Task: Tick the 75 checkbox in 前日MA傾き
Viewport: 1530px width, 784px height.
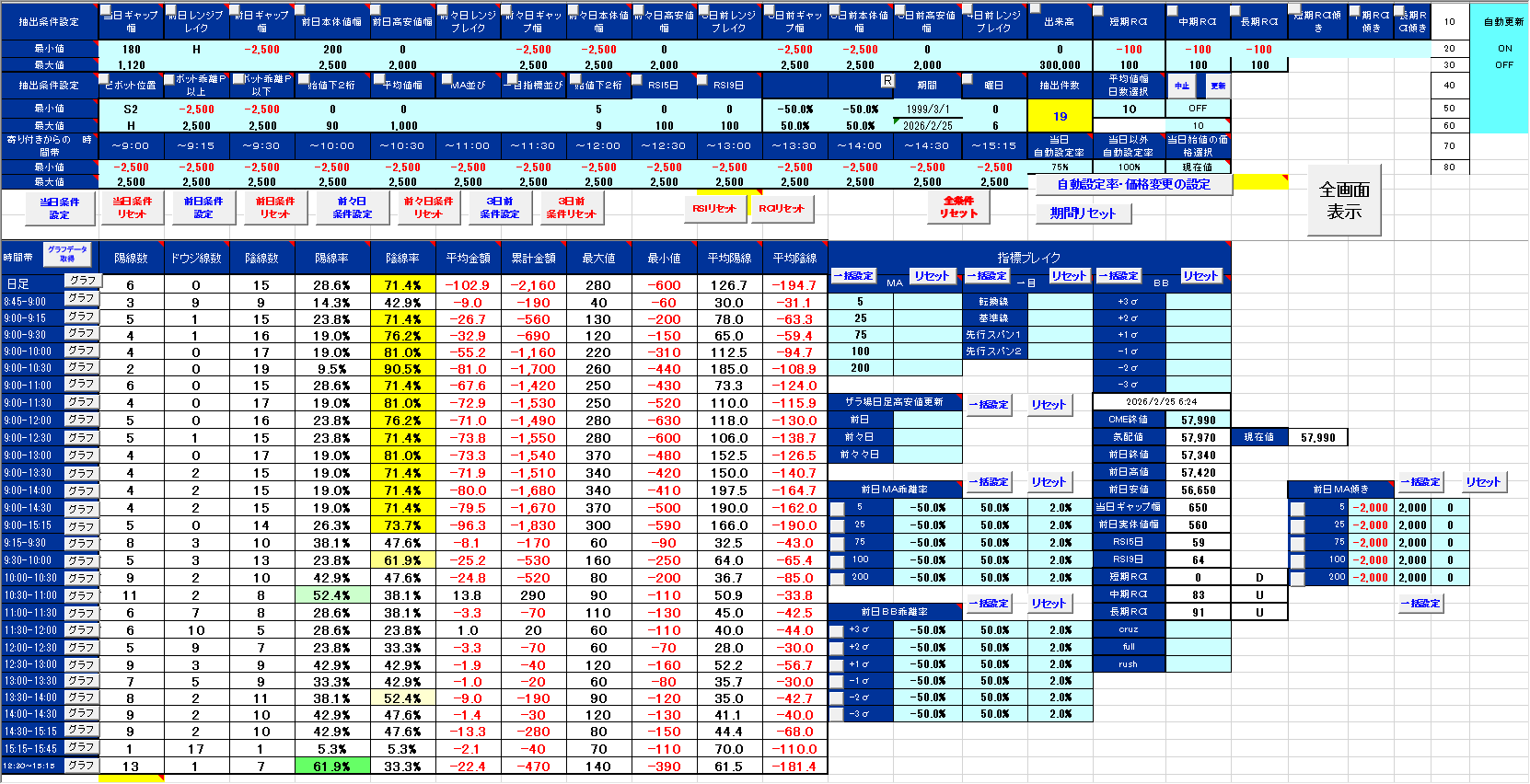Action: pos(1297,544)
